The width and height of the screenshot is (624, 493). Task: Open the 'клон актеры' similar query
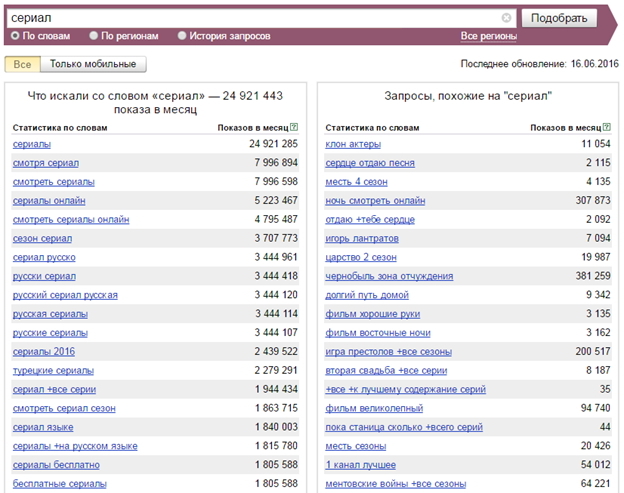pyautogui.click(x=353, y=144)
